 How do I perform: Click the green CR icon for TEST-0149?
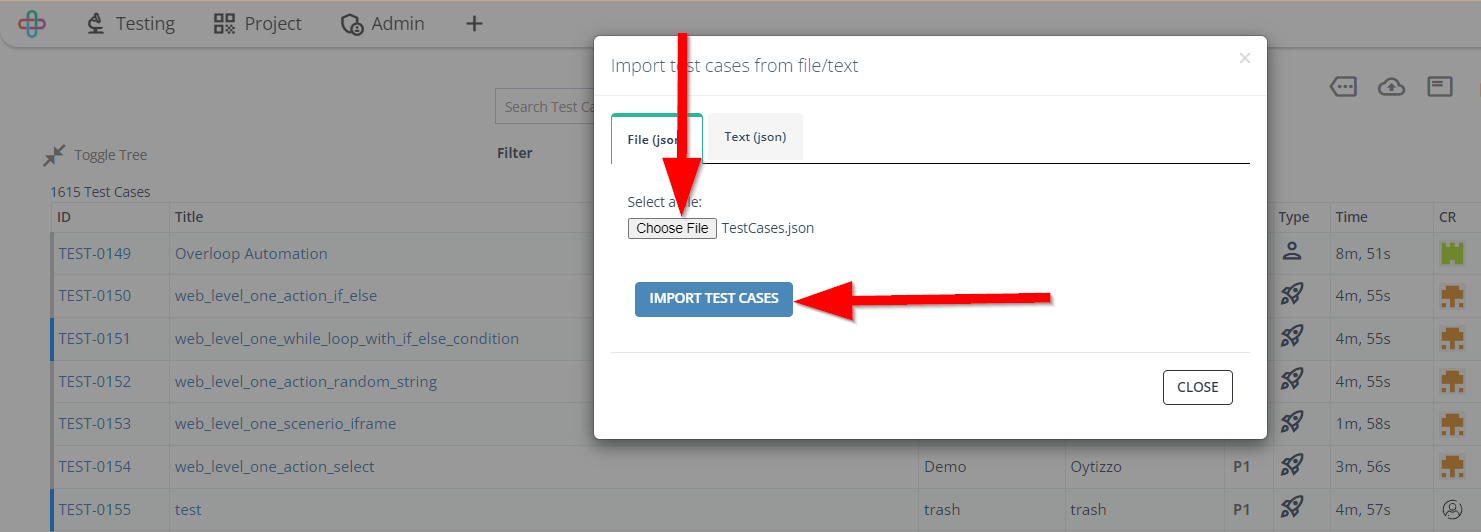1451,253
